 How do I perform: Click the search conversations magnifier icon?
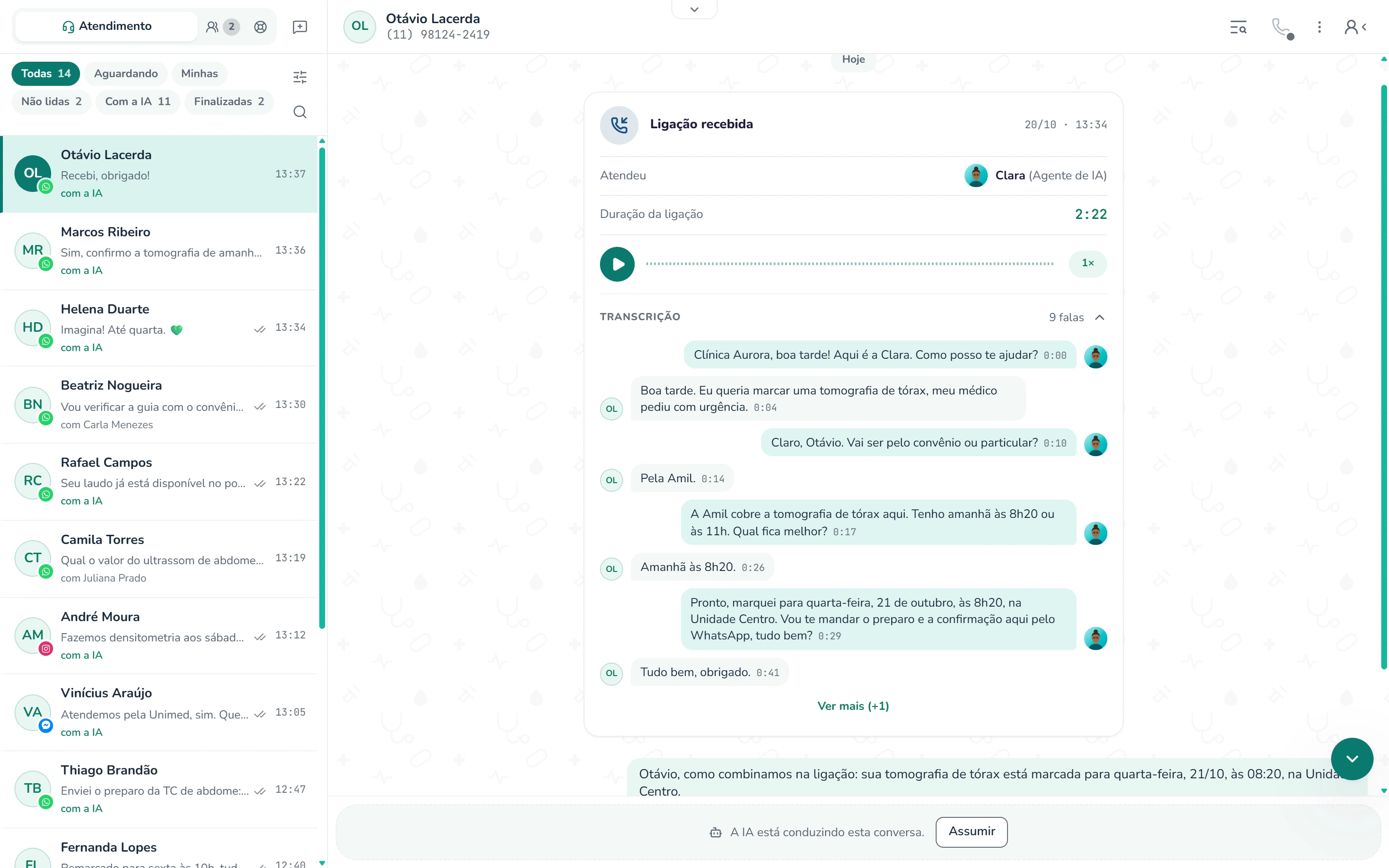click(300, 112)
